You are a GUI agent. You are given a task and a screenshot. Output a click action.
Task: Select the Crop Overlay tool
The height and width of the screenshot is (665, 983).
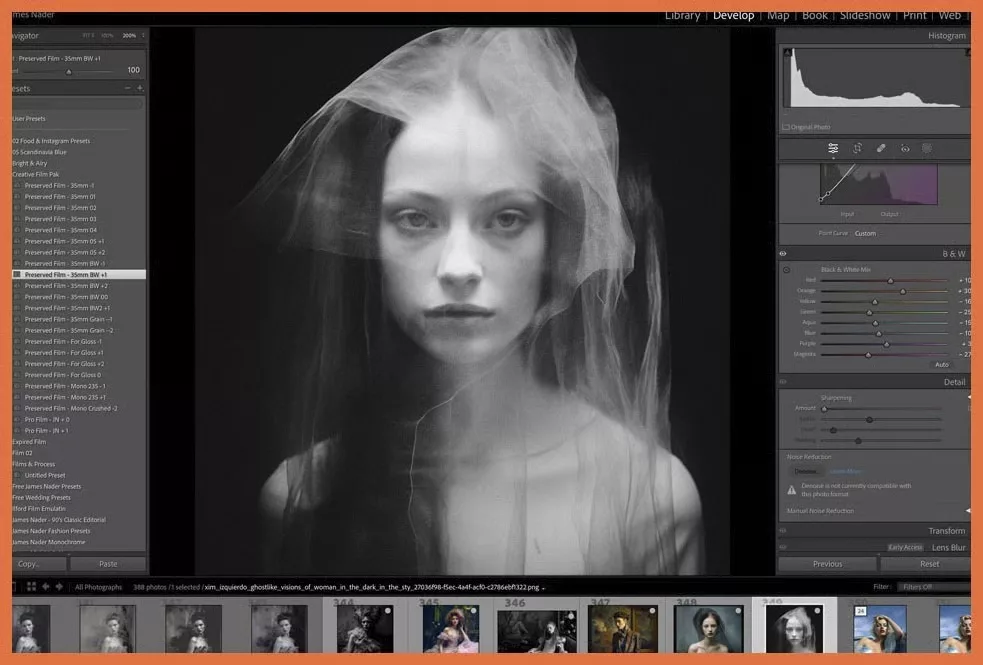tap(856, 148)
